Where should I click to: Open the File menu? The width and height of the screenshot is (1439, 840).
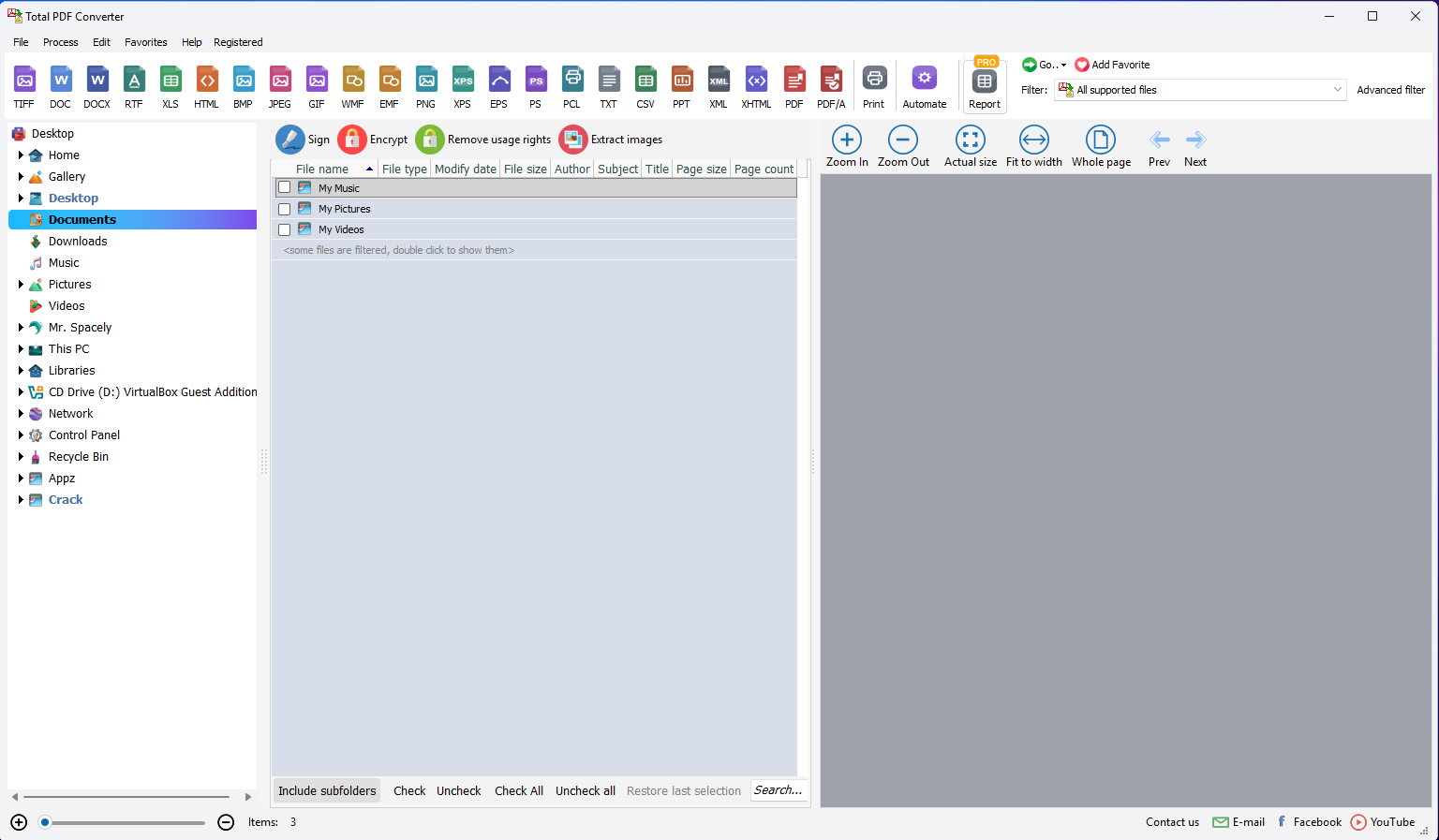[21, 42]
